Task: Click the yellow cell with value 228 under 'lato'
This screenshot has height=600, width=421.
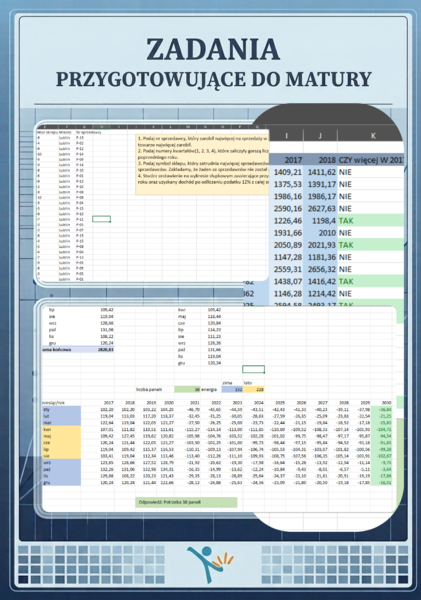Action: tap(254, 390)
